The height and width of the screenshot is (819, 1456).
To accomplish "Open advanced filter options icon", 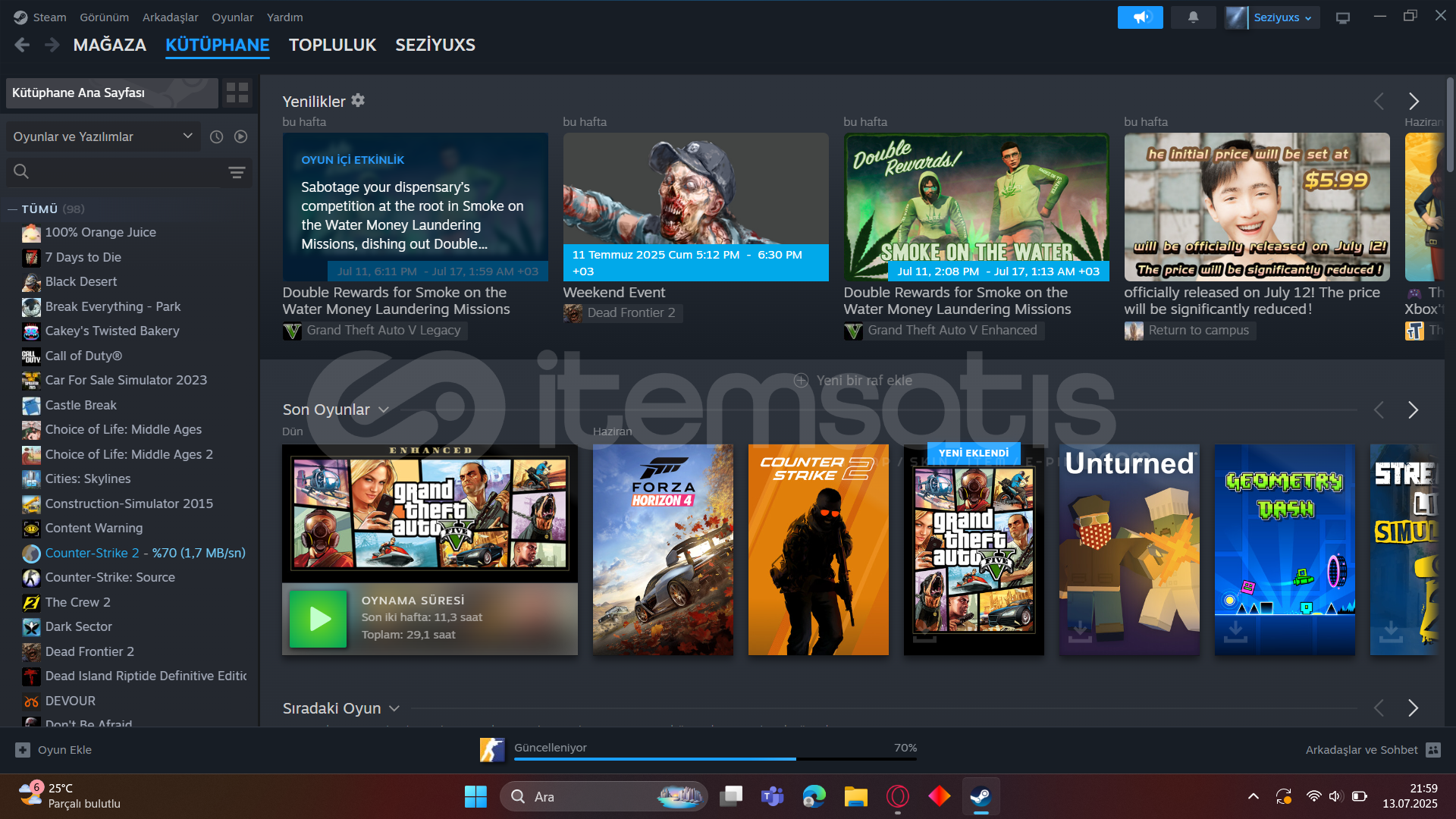I will tap(237, 173).
